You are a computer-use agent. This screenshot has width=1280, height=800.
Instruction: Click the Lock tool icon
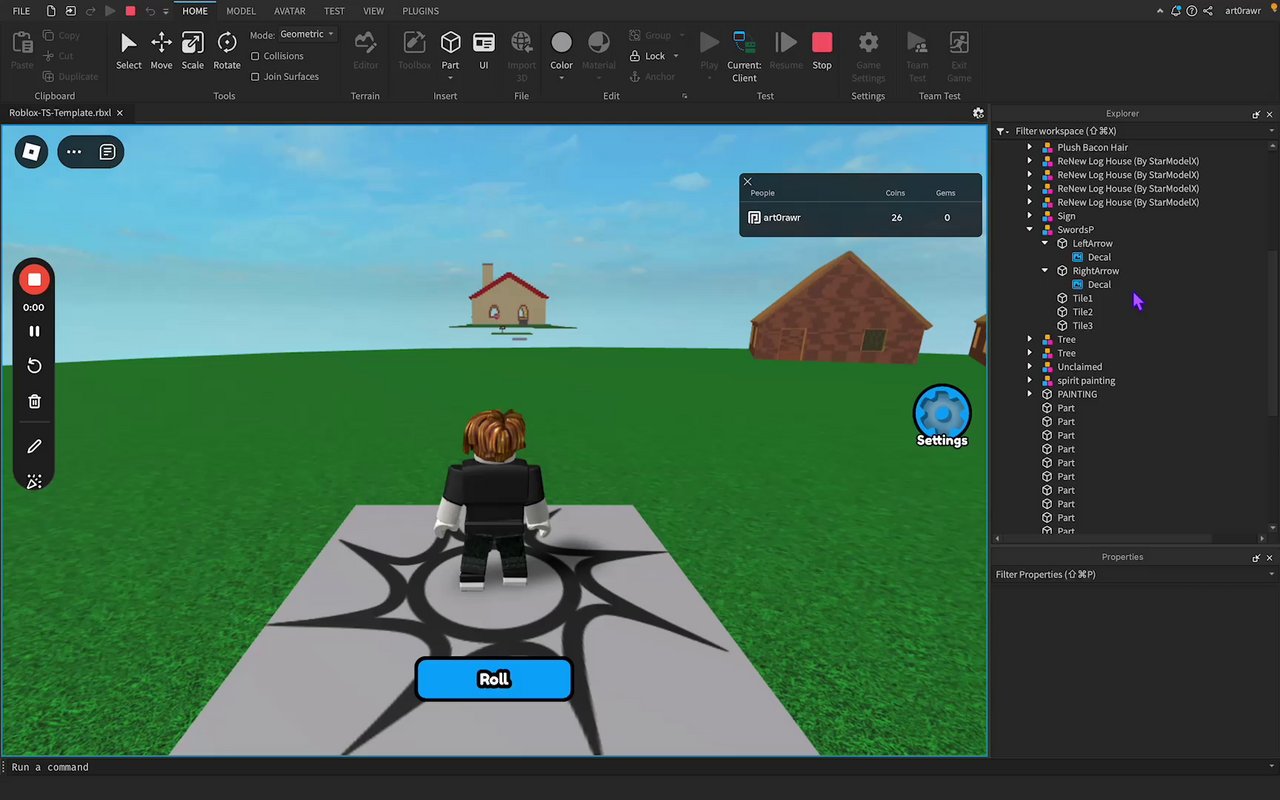(x=634, y=56)
